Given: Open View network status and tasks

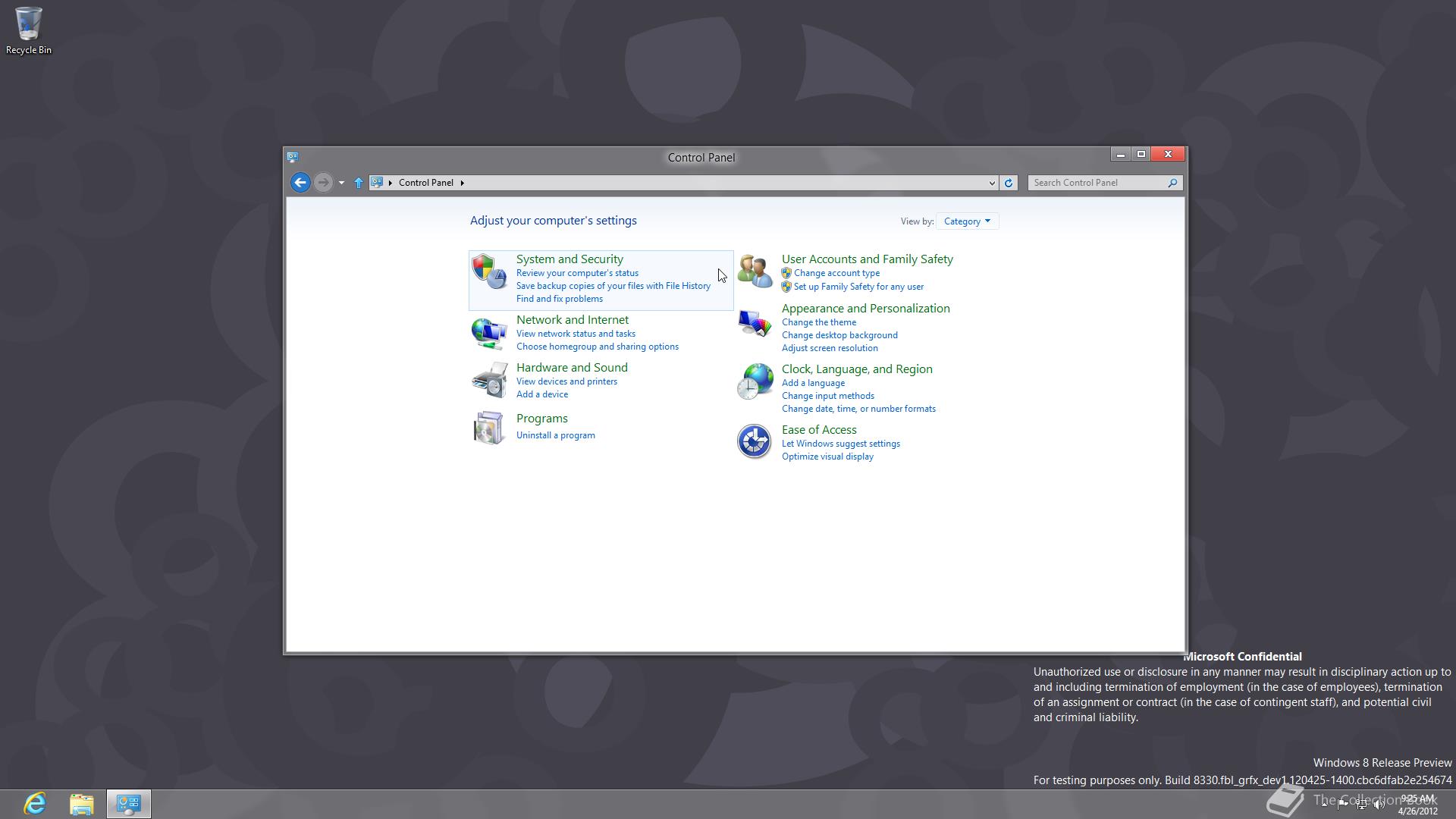Looking at the screenshot, I should coord(576,334).
